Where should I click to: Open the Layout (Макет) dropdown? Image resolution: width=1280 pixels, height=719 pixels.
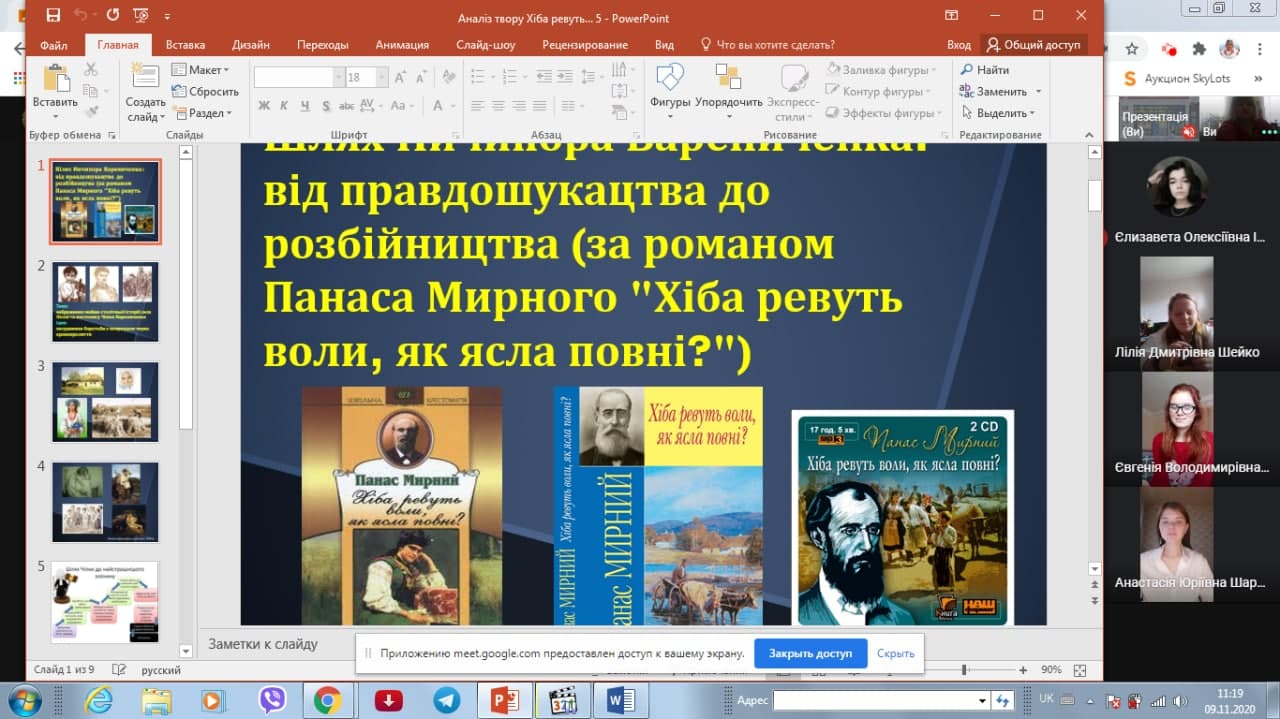tap(201, 70)
